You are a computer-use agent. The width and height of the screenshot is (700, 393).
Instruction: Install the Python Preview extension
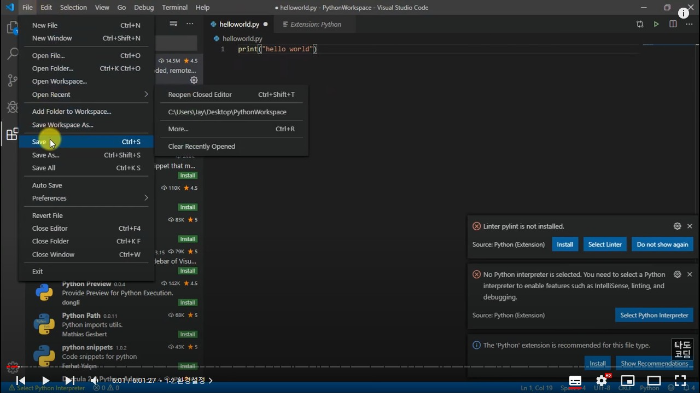188,303
